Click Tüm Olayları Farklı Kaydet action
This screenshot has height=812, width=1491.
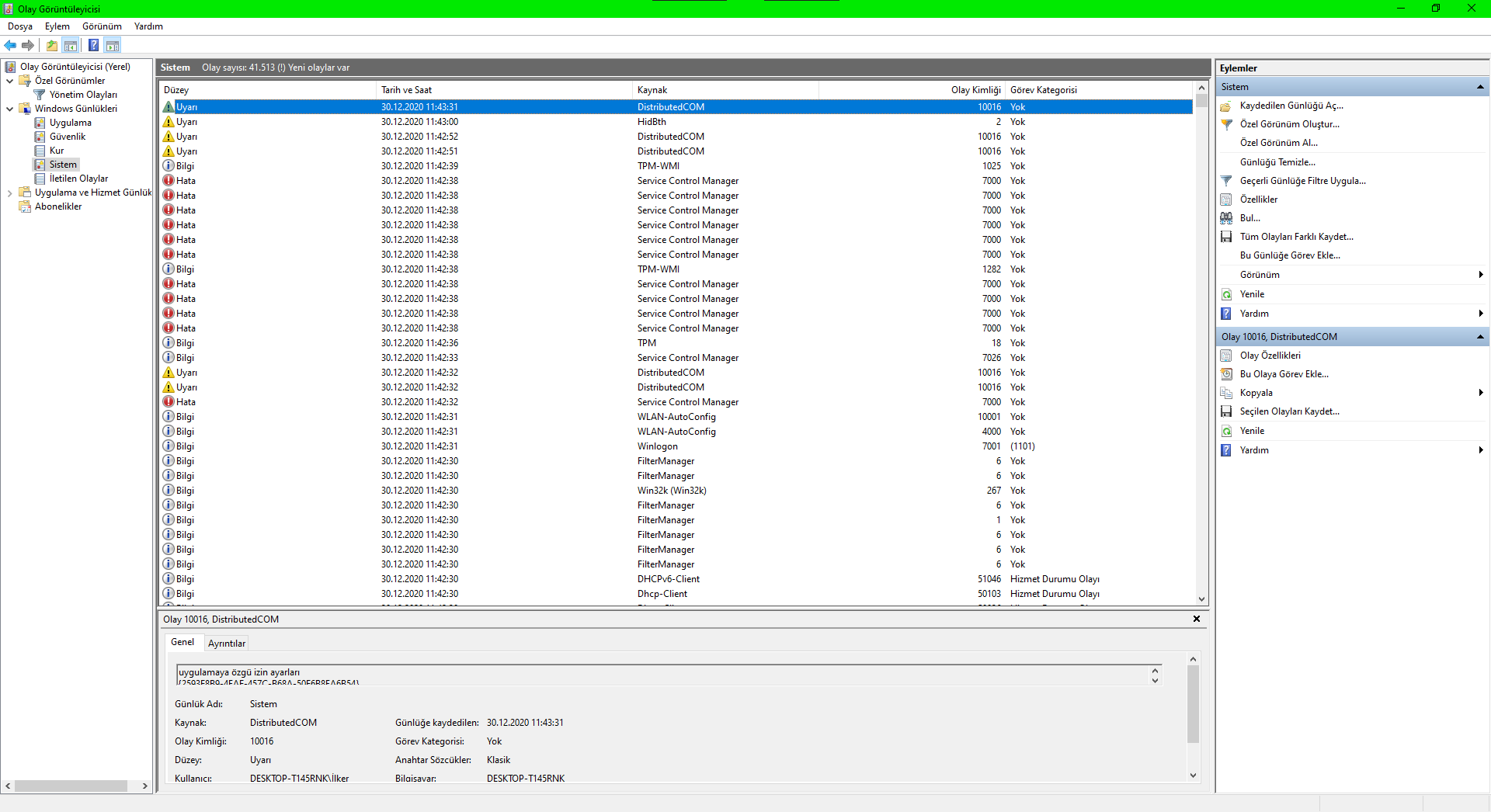tap(1296, 237)
